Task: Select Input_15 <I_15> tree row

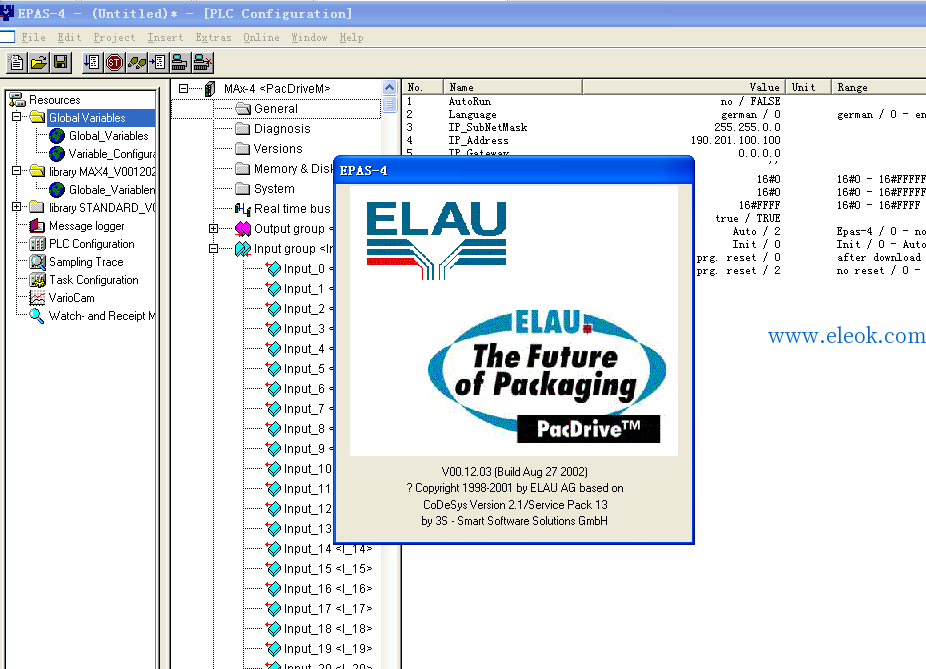Action: pos(319,569)
